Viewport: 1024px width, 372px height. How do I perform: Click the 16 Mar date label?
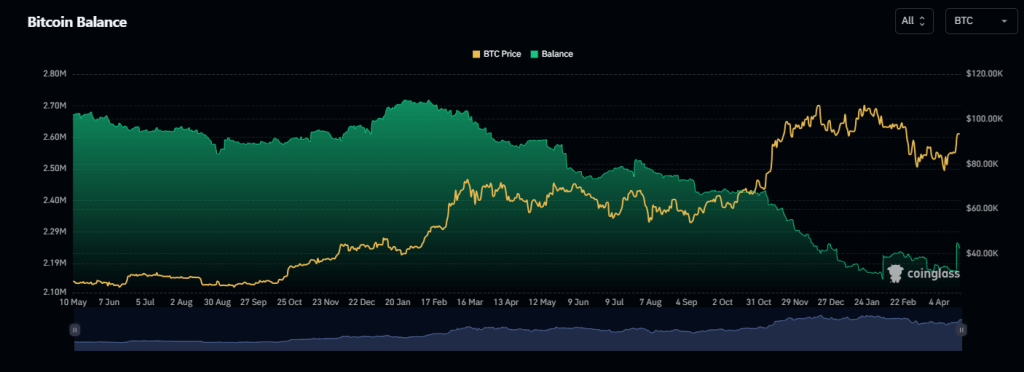pos(471,303)
